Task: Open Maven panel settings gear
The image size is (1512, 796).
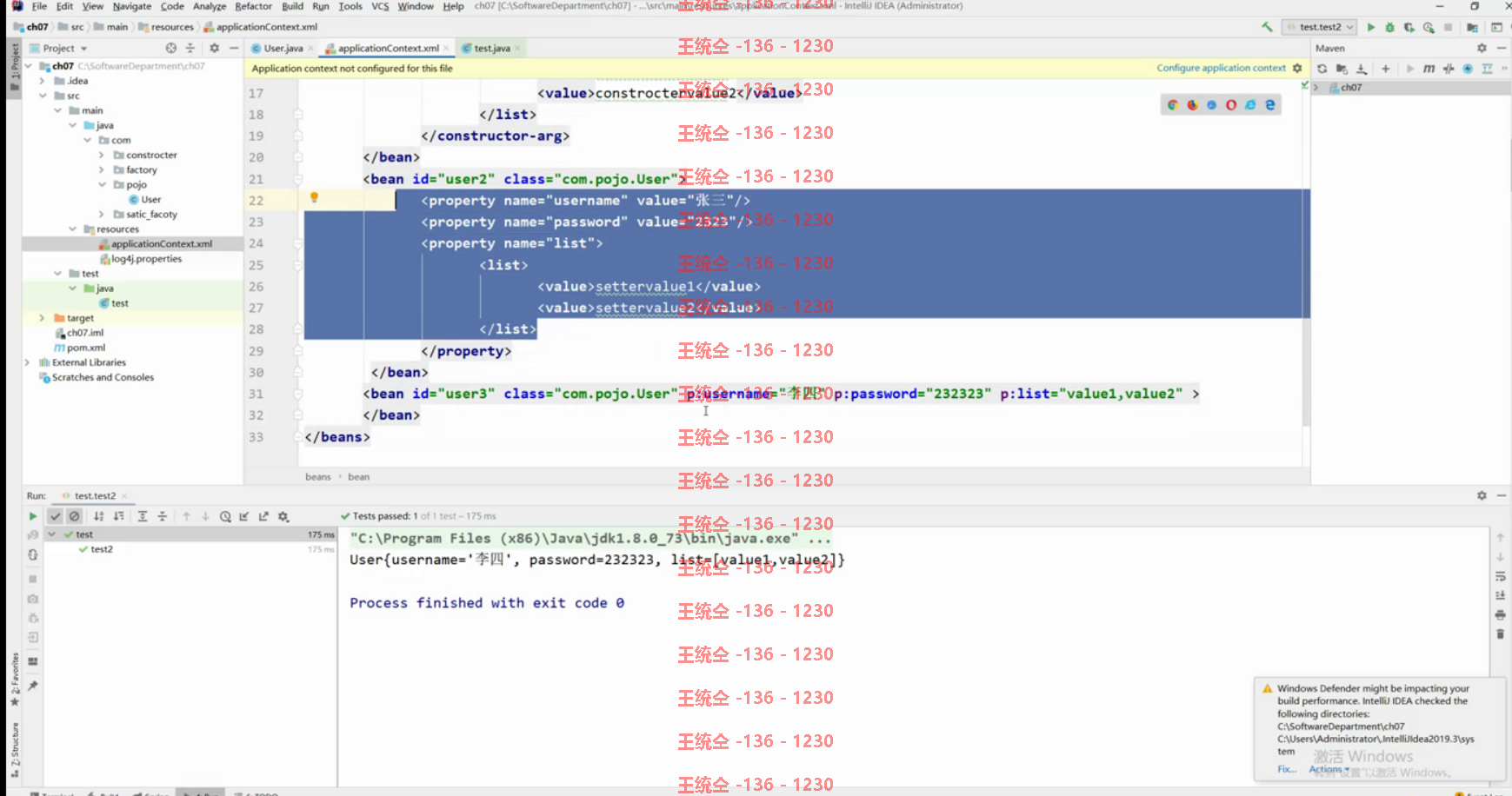Action: coord(1482,48)
